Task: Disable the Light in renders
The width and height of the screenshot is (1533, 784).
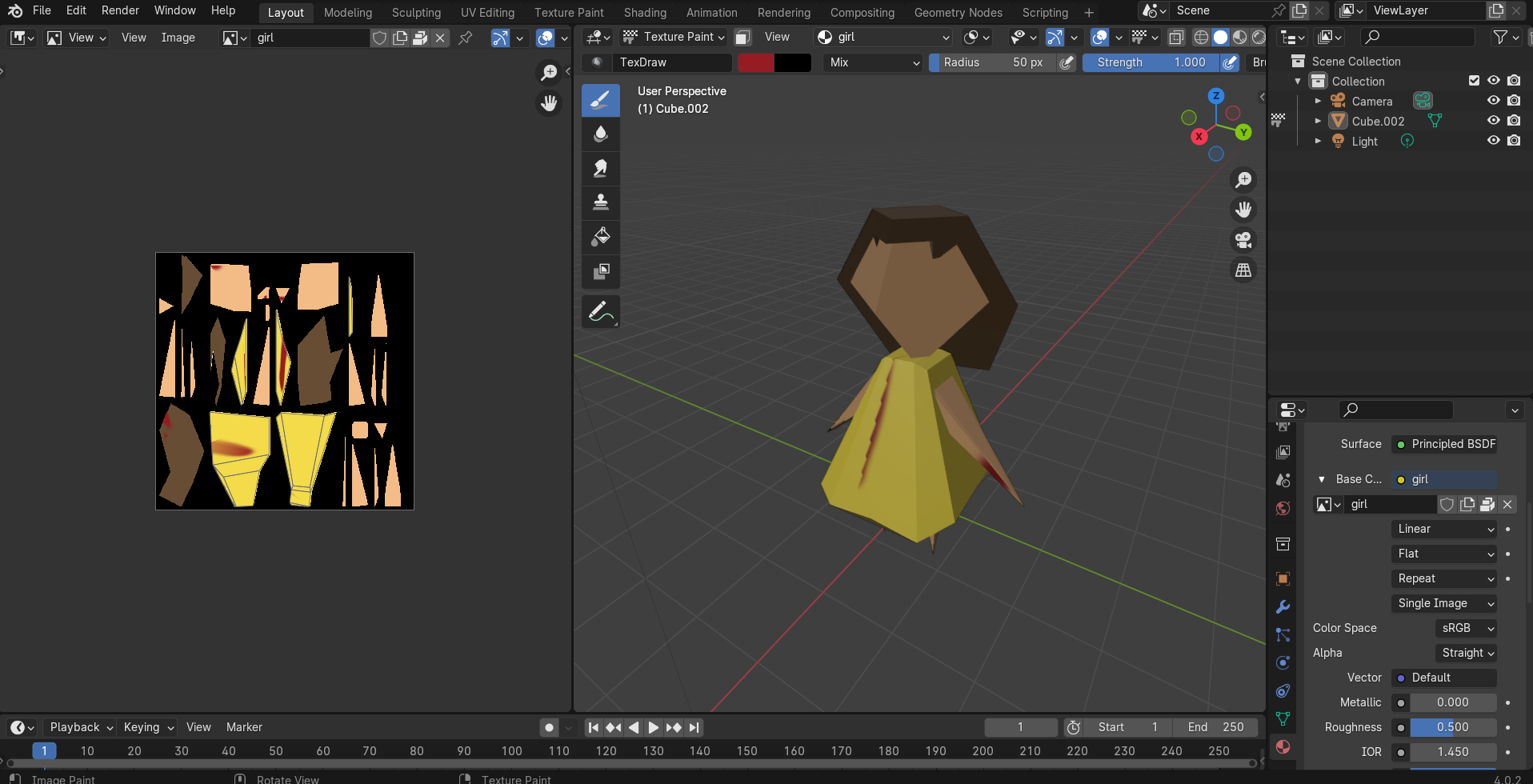Action: point(1514,141)
